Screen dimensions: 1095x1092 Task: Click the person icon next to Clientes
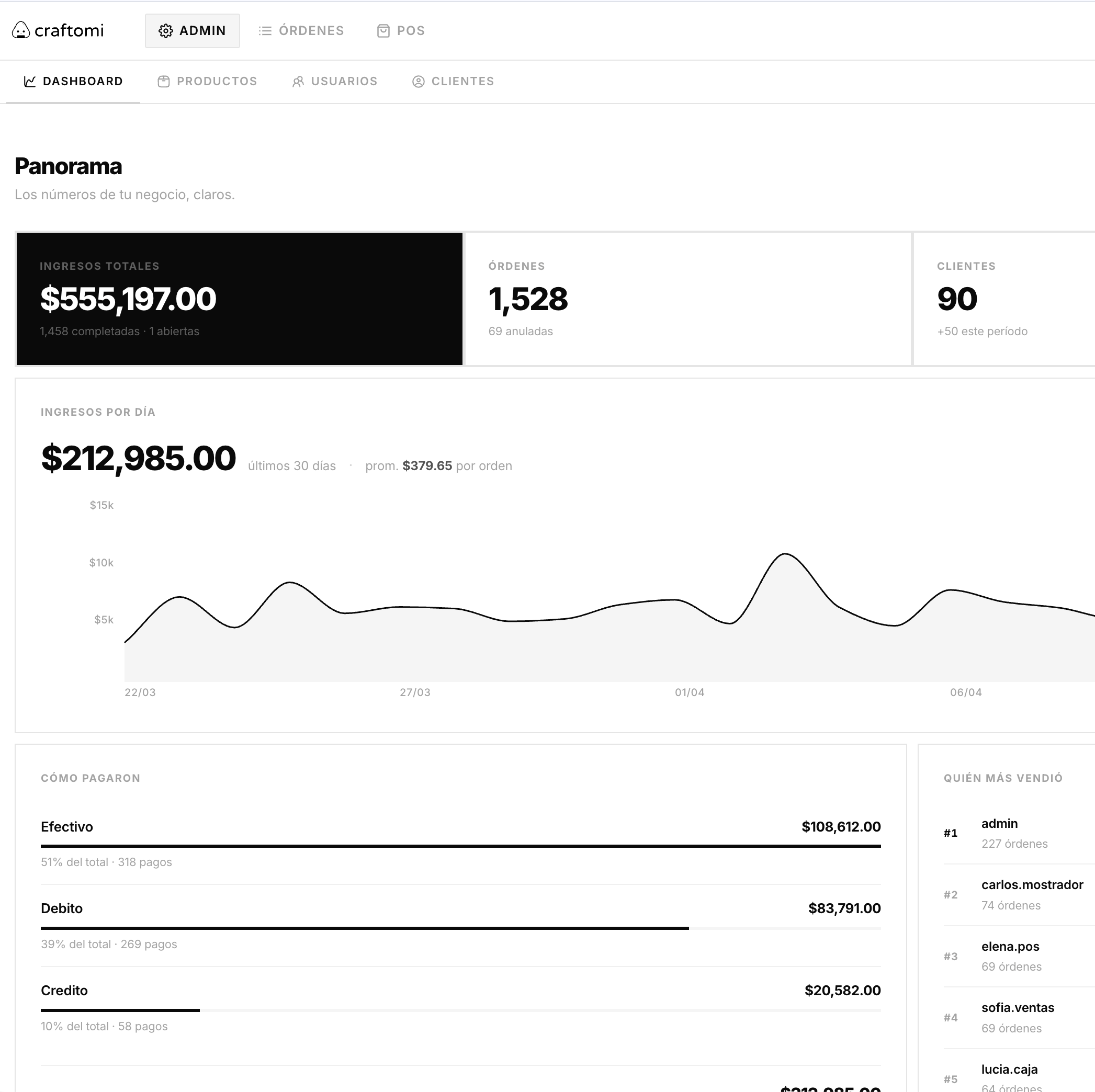click(x=419, y=82)
